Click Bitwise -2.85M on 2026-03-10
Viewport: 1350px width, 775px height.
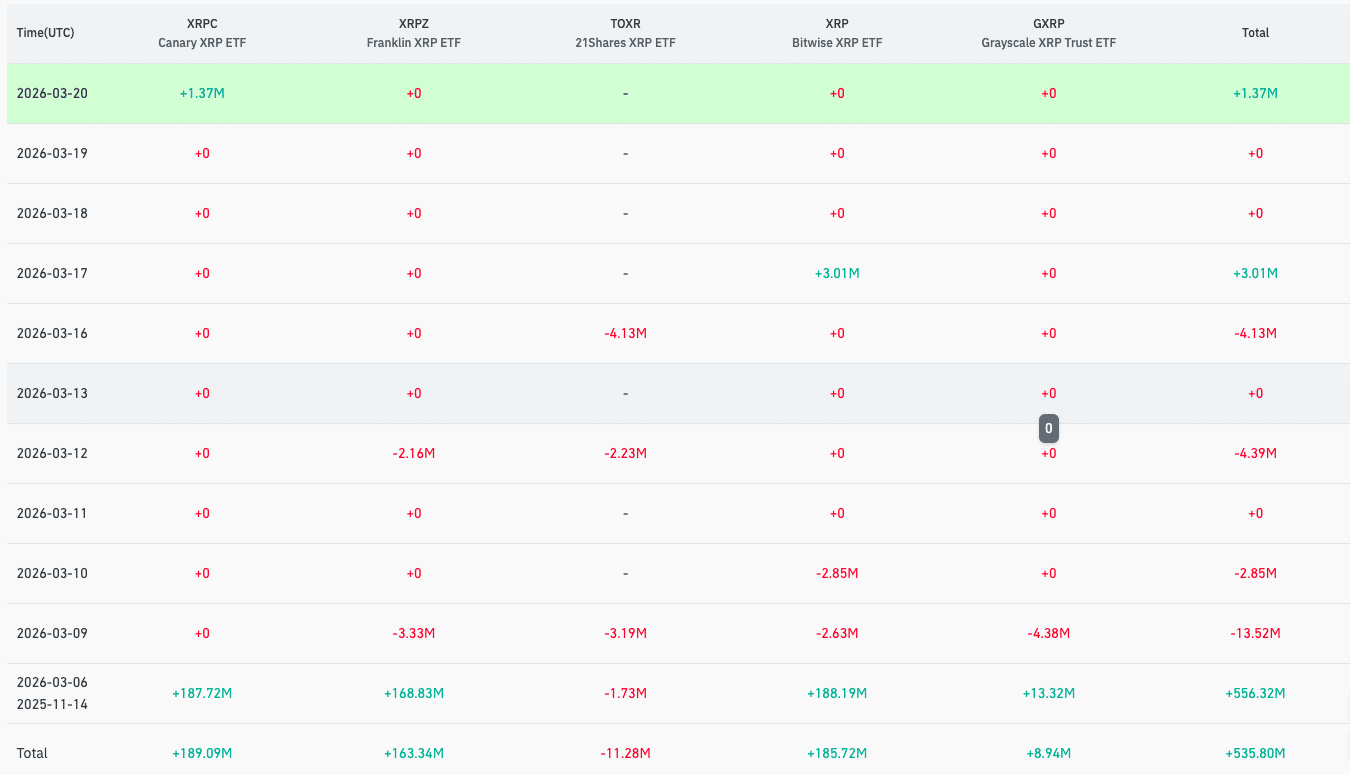pyautogui.click(x=837, y=573)
